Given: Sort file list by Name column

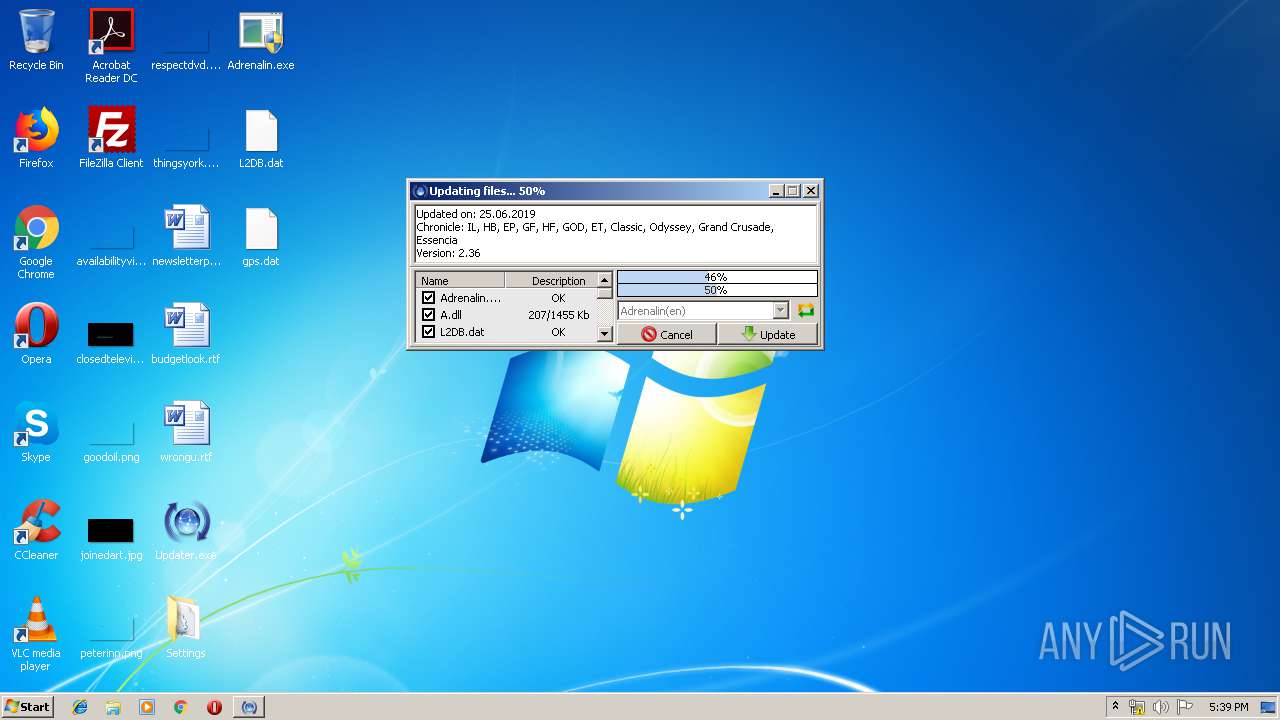Looking at the screenshot, I should 460,281.
